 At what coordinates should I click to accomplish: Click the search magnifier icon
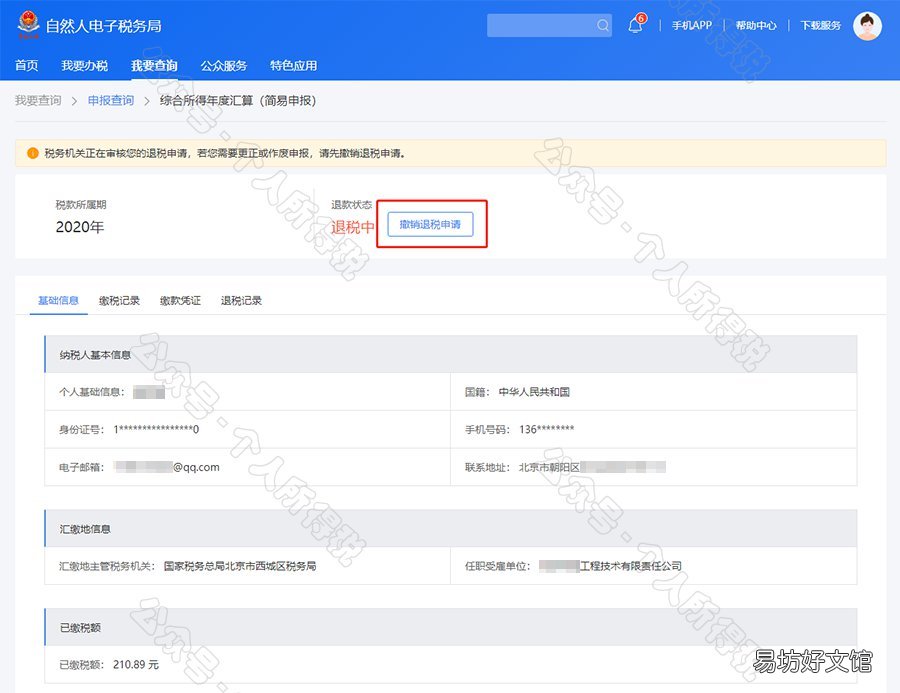point(602,25)
